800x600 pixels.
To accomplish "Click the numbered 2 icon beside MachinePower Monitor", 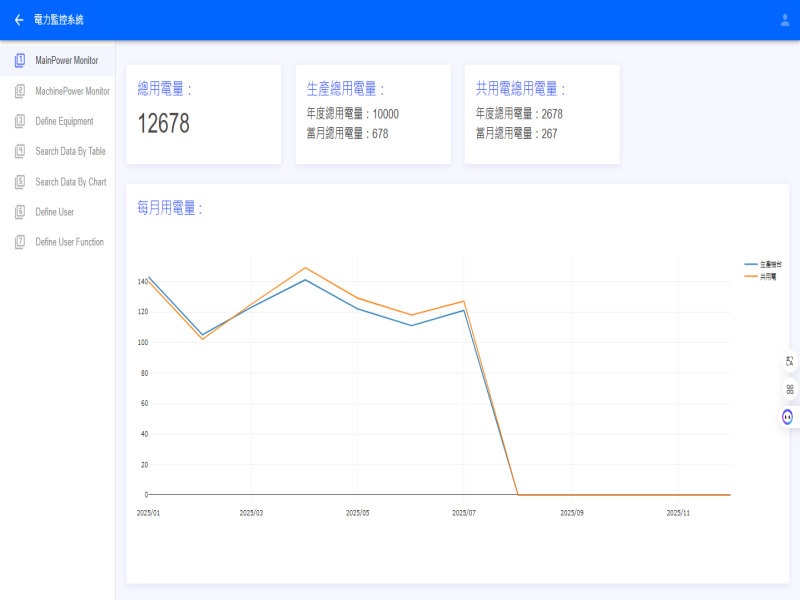I will [x=20, y=91].
